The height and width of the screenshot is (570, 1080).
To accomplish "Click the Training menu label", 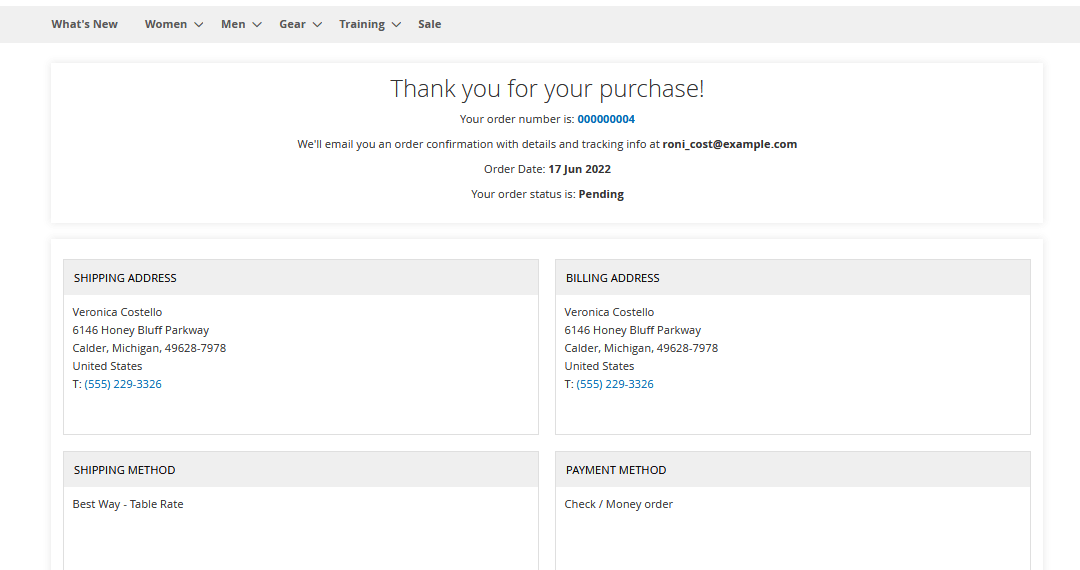I will pos(361,24).
